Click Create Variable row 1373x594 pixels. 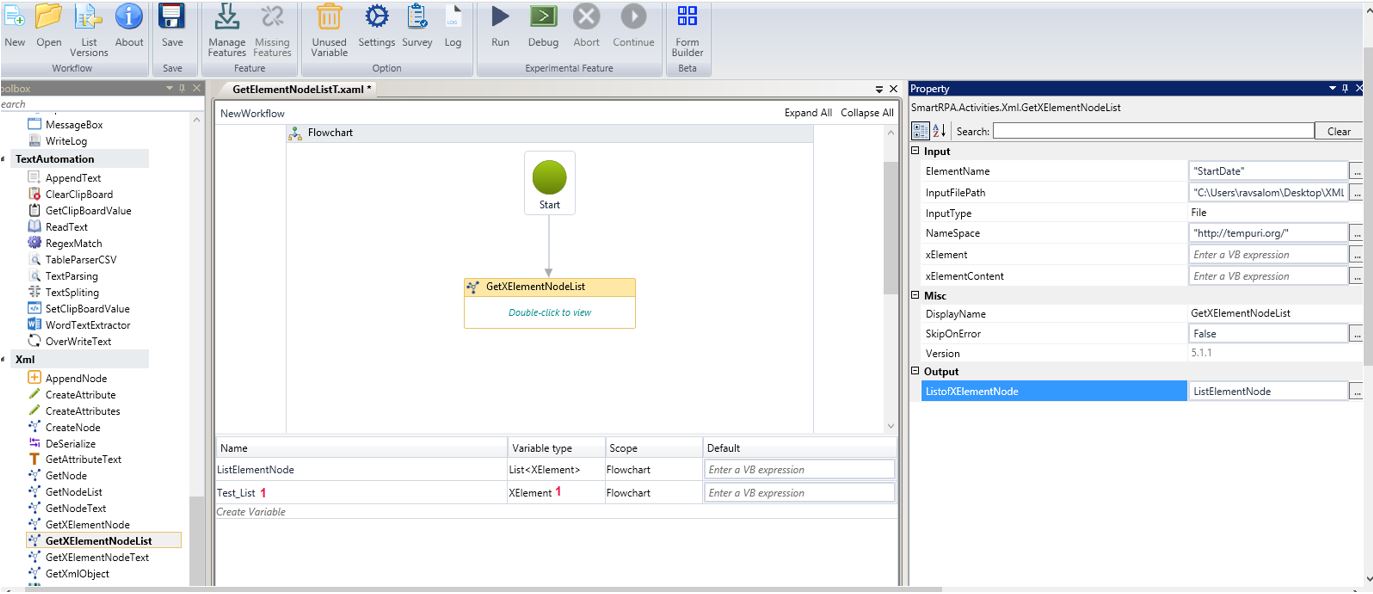(251, 512)
